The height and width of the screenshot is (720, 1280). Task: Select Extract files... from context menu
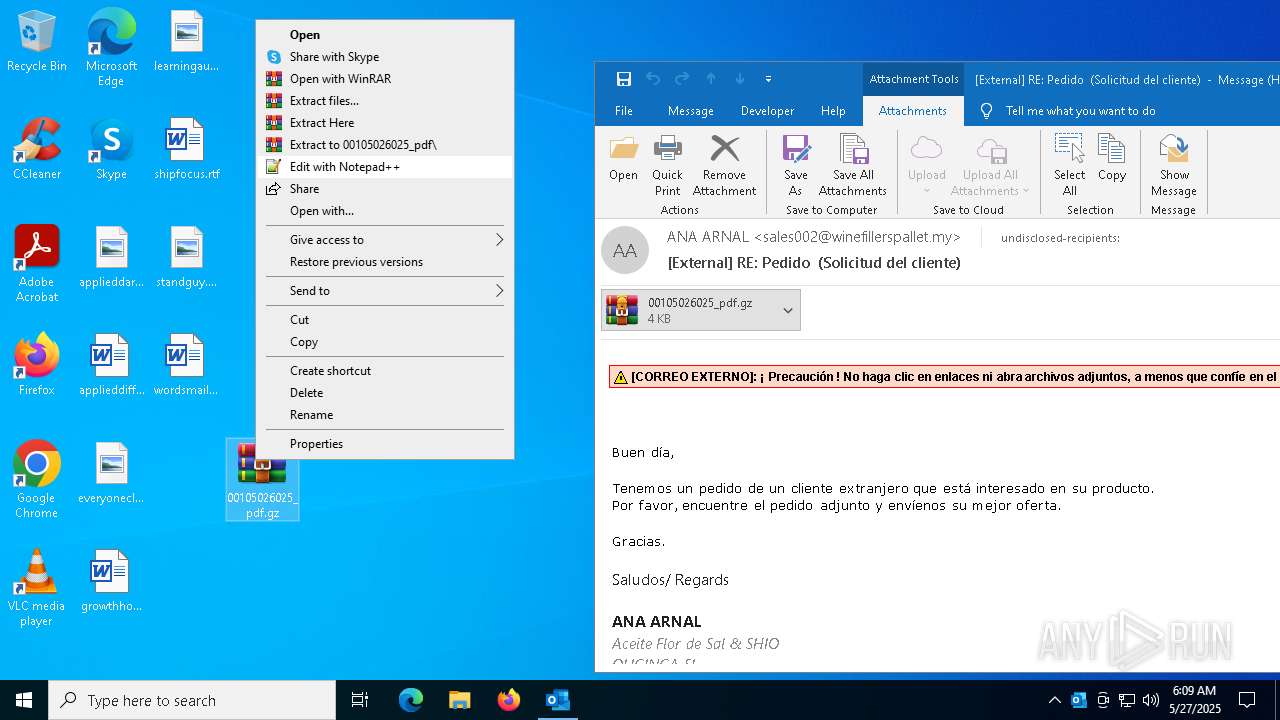(385, 101)
